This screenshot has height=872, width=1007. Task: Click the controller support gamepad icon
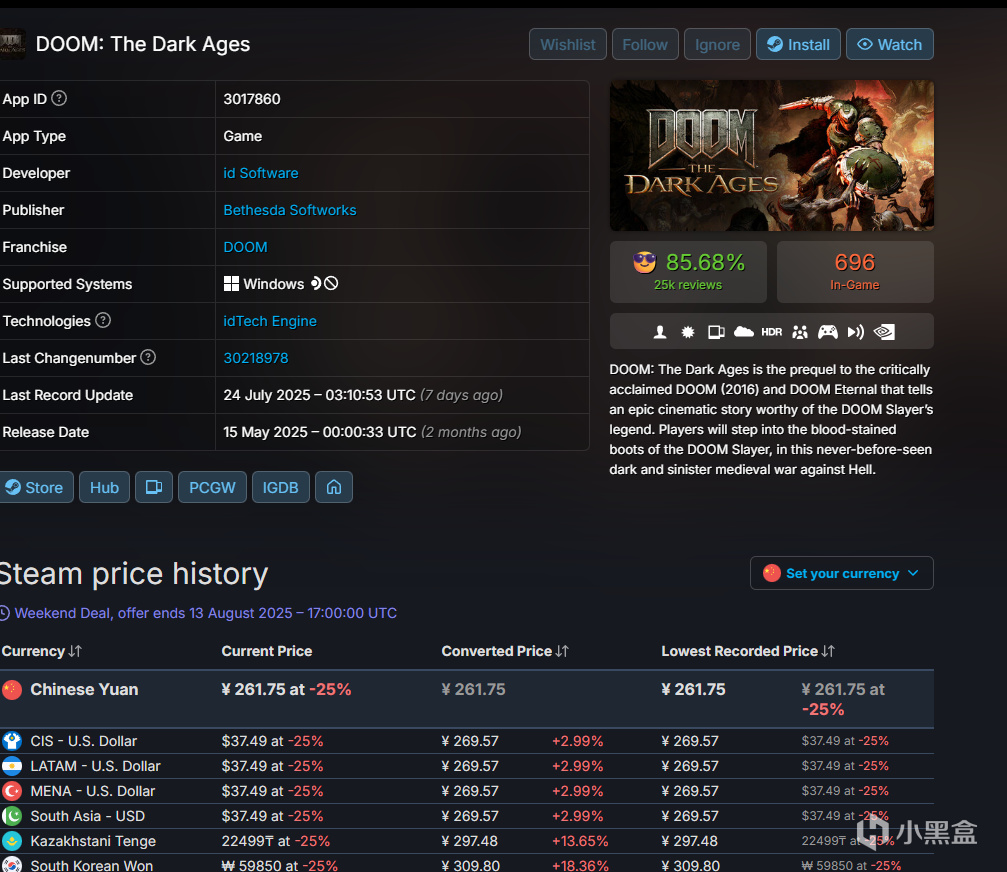(x=828, y=332)
